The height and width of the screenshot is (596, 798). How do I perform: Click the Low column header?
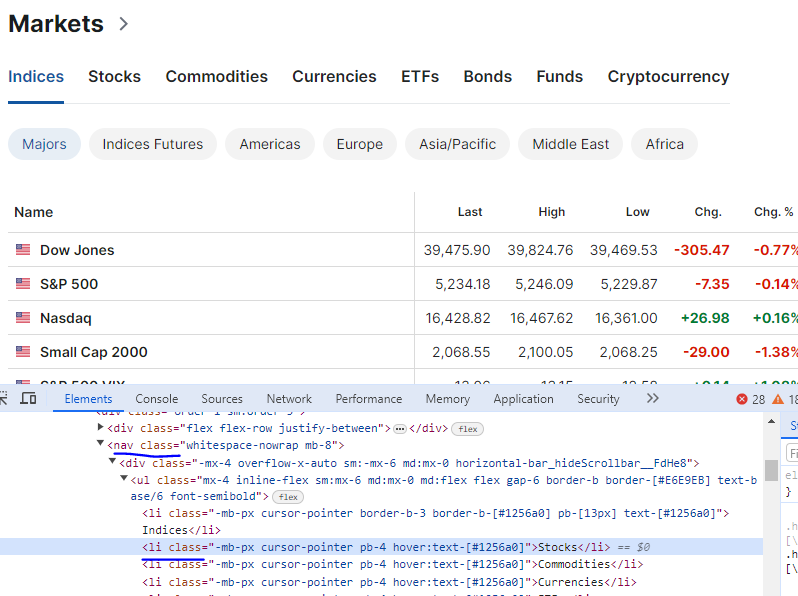click(638, 212)
